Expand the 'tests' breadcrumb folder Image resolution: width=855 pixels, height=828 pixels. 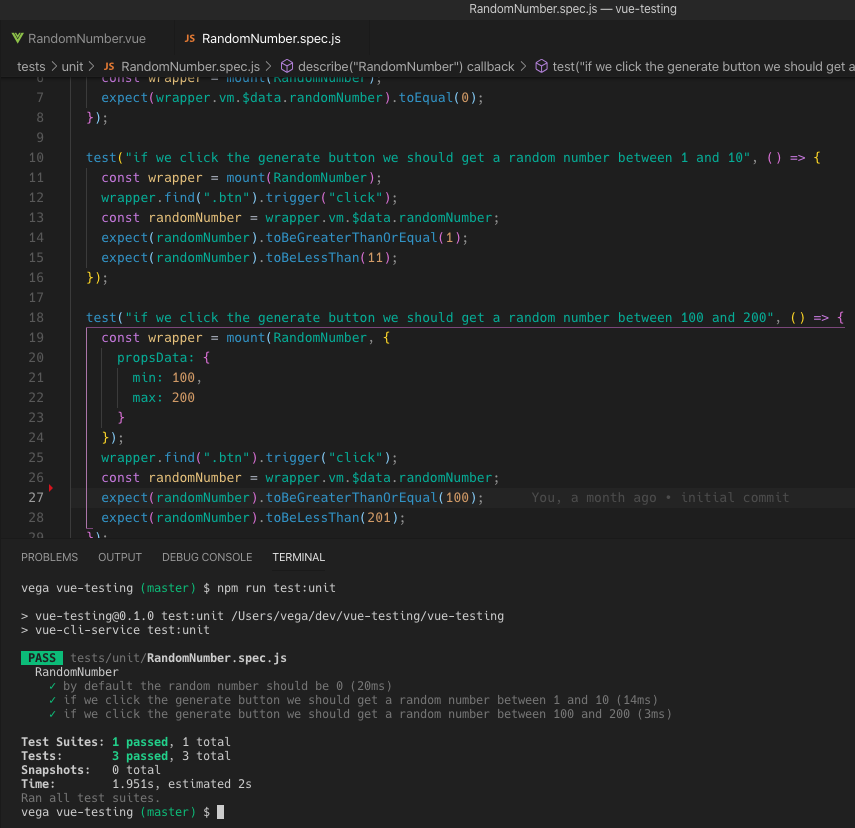(31, 67)
